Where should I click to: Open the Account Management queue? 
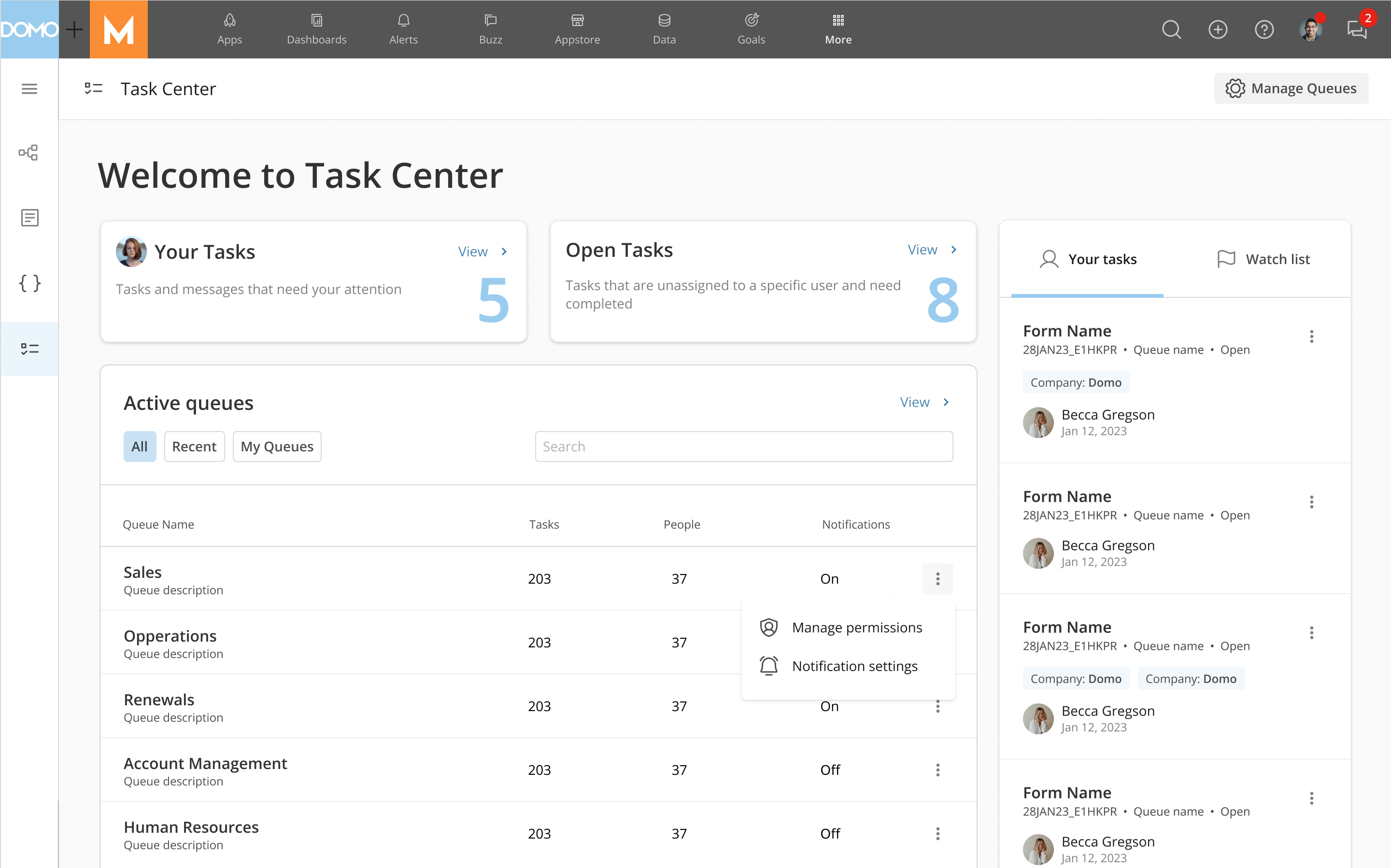tap(538, 770)
